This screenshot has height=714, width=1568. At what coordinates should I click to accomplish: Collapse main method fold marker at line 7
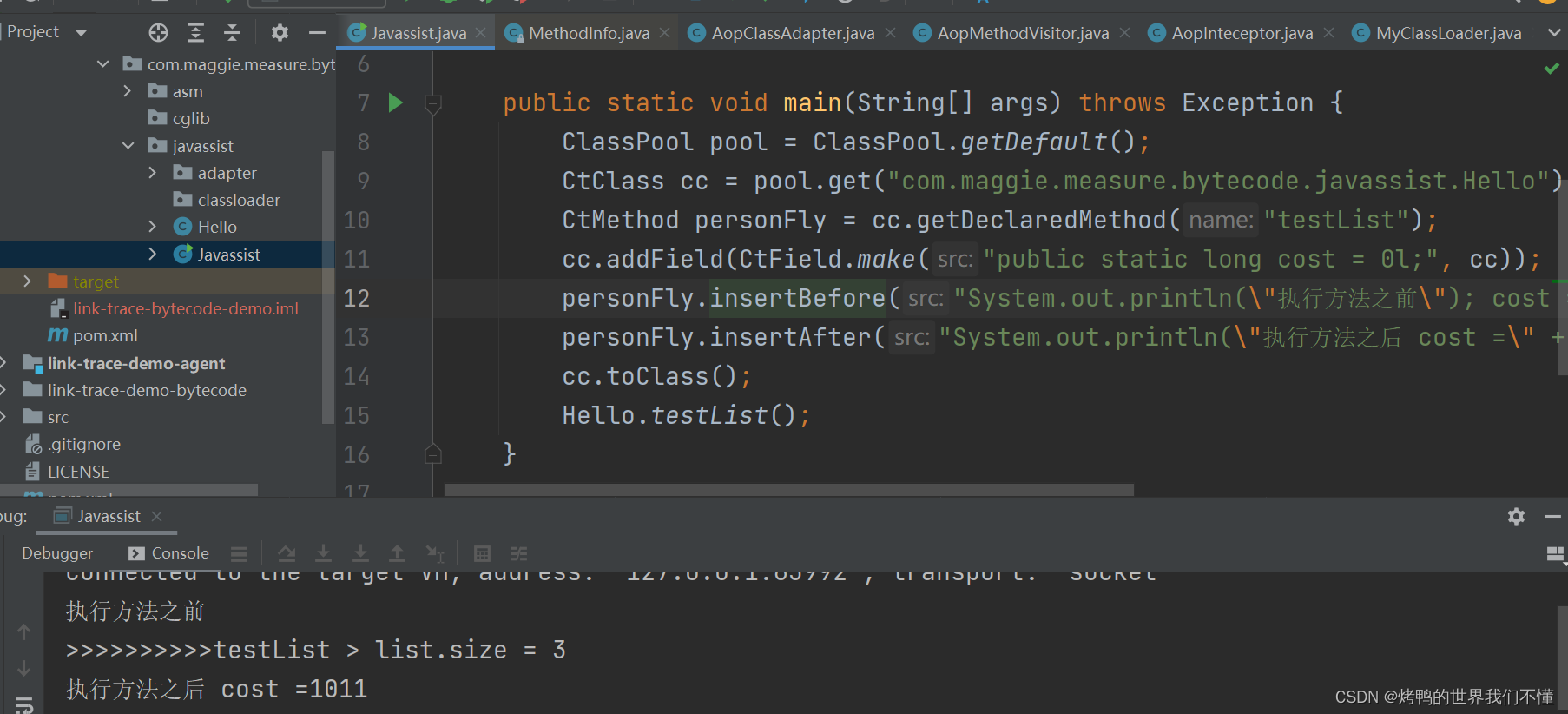433,104
